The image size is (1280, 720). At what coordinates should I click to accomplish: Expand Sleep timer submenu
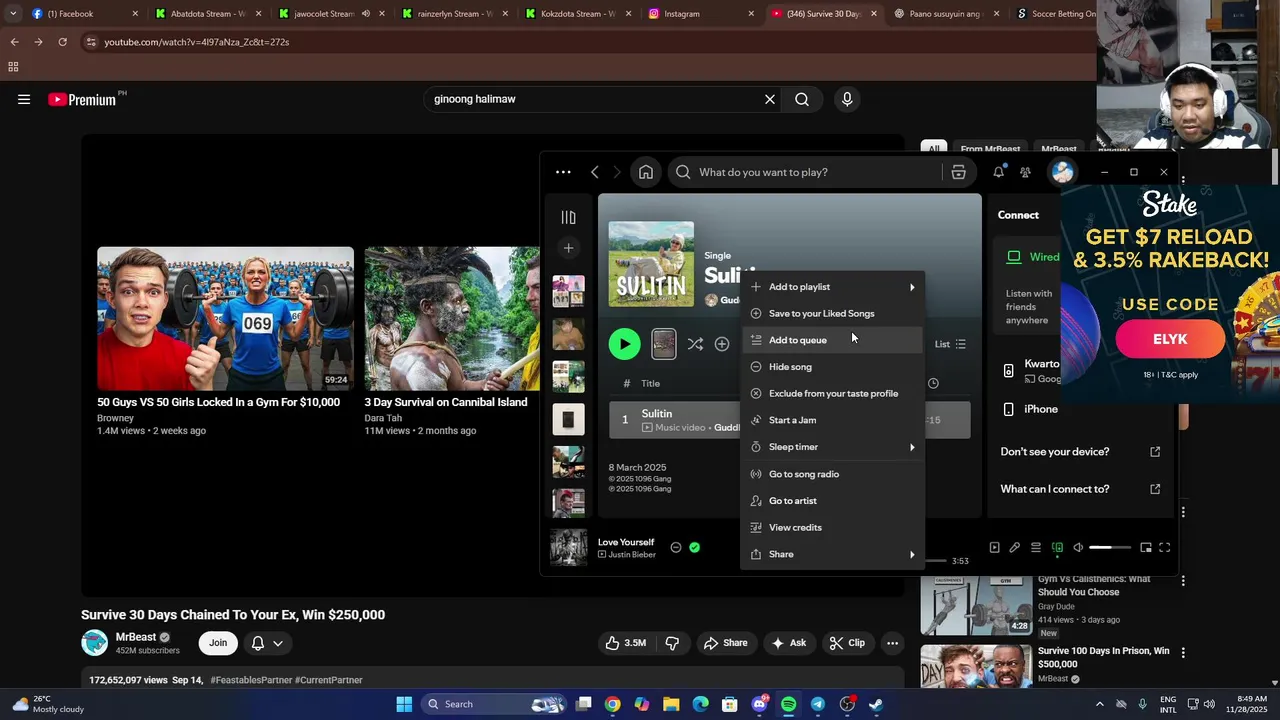click(x=832, y=447)
